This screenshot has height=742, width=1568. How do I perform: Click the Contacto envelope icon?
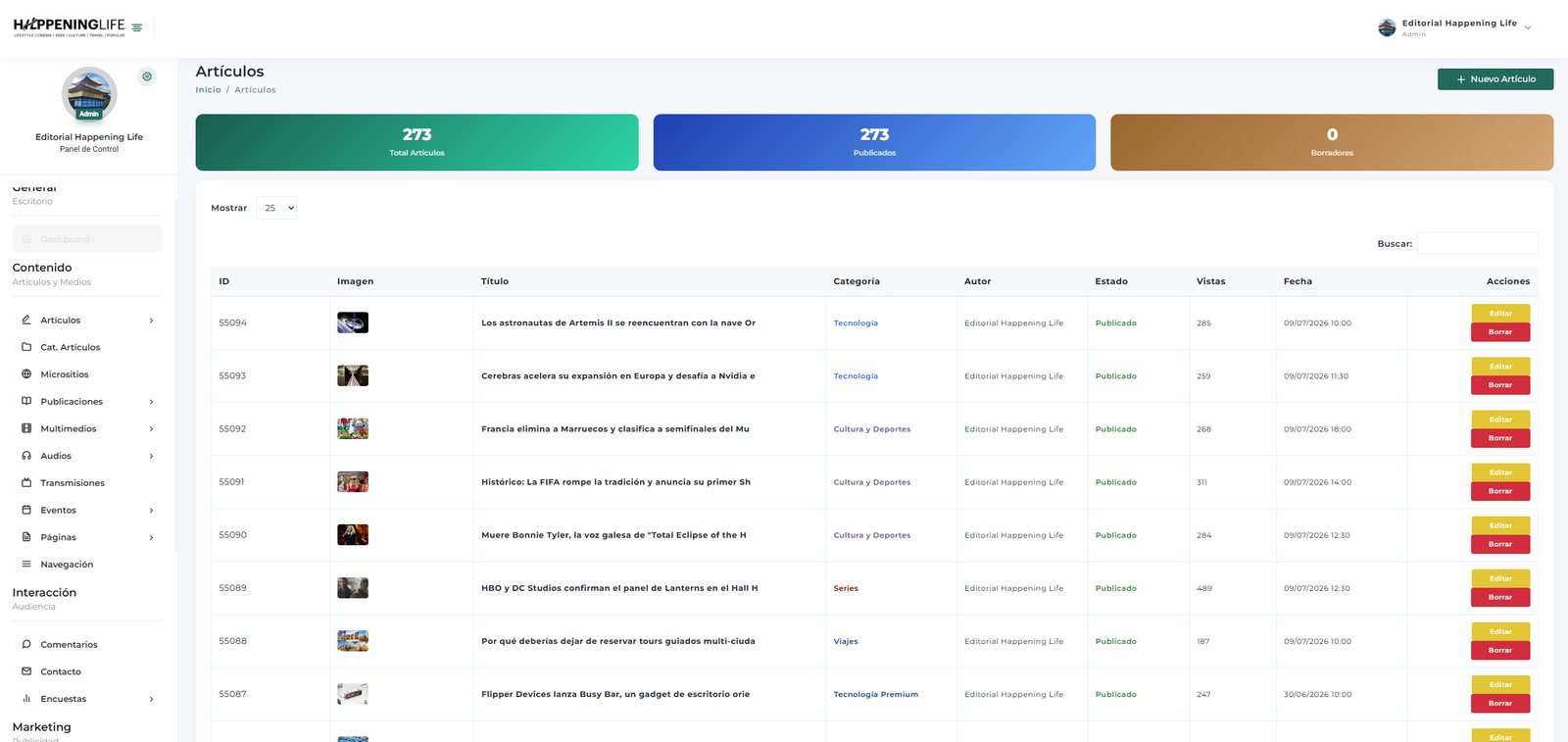point(26,671)
